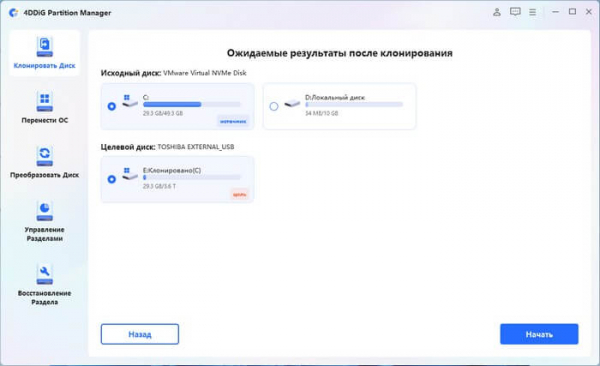Click the C: partition usage bar
This screenshot has width=600, height=366.
coord(192,105)
